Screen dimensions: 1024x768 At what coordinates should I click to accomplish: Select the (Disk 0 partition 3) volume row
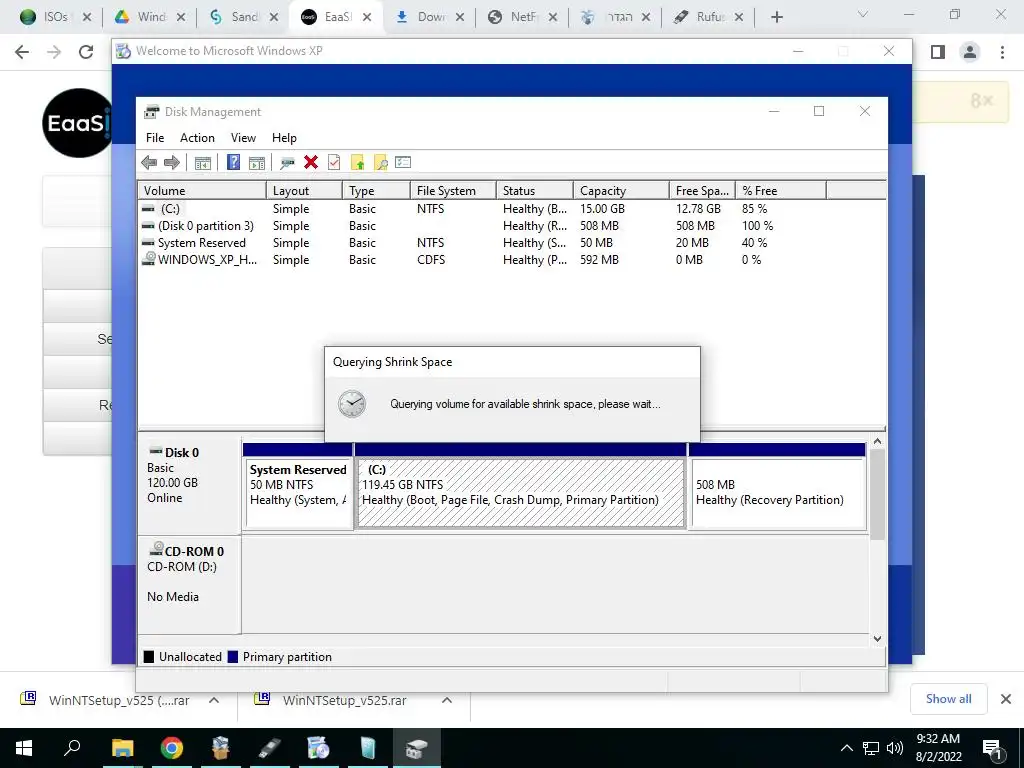click(x=511, y=226)
